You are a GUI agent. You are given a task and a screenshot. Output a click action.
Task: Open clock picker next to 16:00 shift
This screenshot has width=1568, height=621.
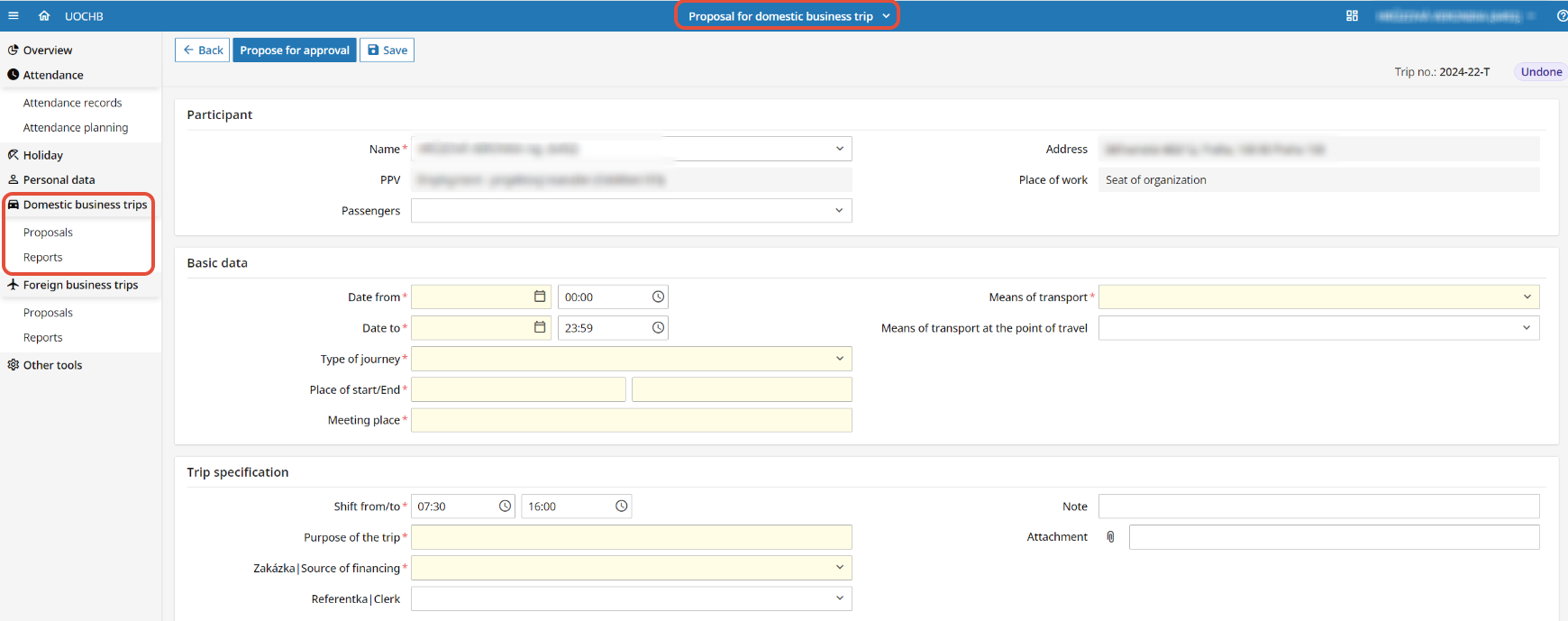coord(621,507)
